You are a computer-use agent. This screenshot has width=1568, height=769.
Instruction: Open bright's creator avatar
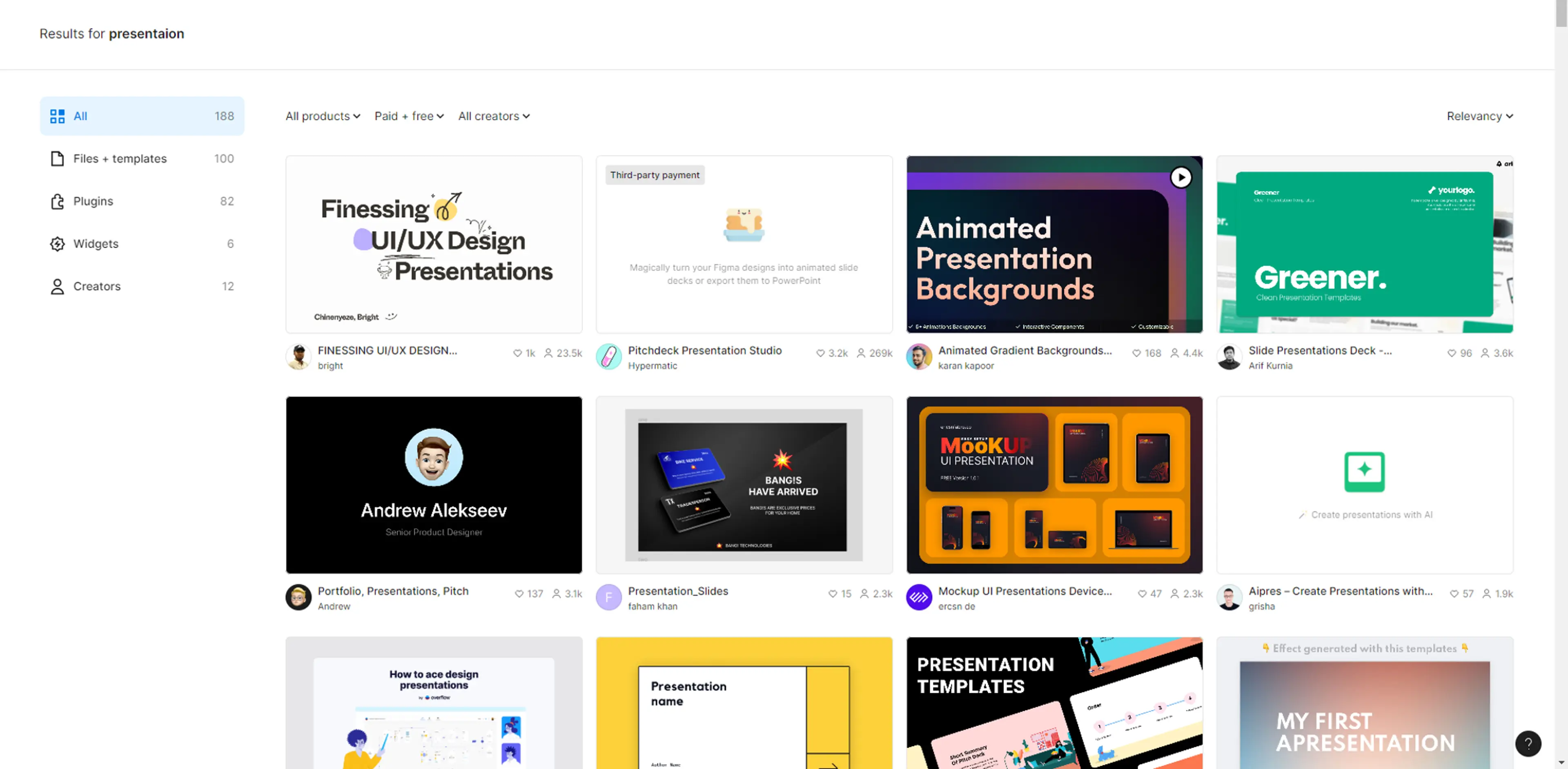tap(298, 357)
